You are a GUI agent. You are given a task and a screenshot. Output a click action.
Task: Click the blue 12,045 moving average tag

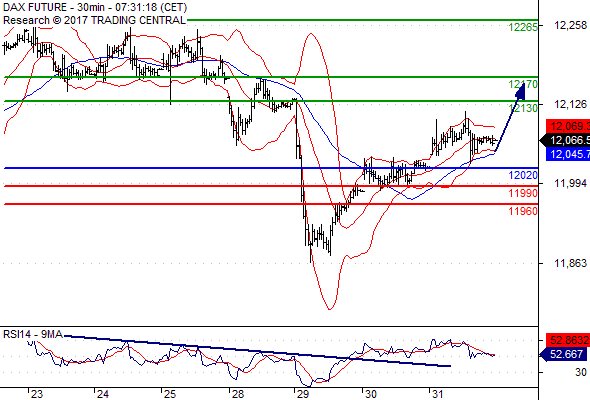tap(568, 154)
